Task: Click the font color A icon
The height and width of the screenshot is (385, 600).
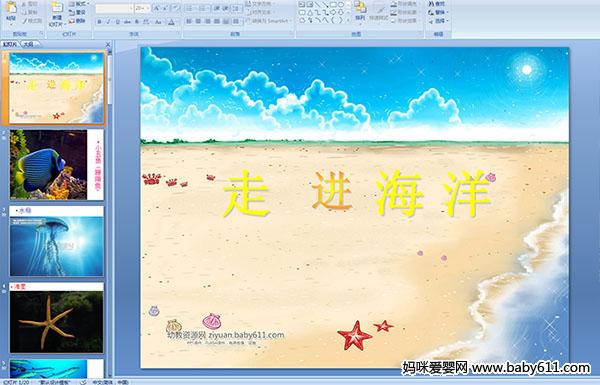Action: point(171,22)
